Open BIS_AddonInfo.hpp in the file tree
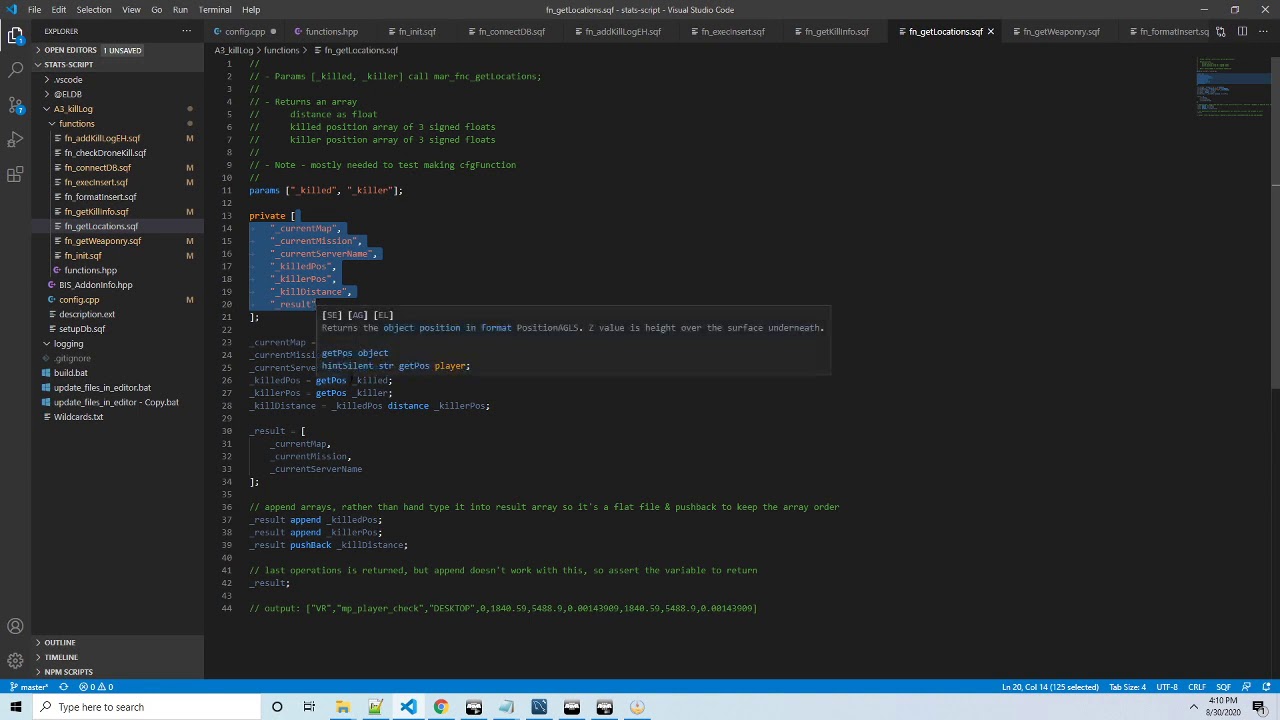This screenshot has width=1280, height=720. tap(118, 285)
